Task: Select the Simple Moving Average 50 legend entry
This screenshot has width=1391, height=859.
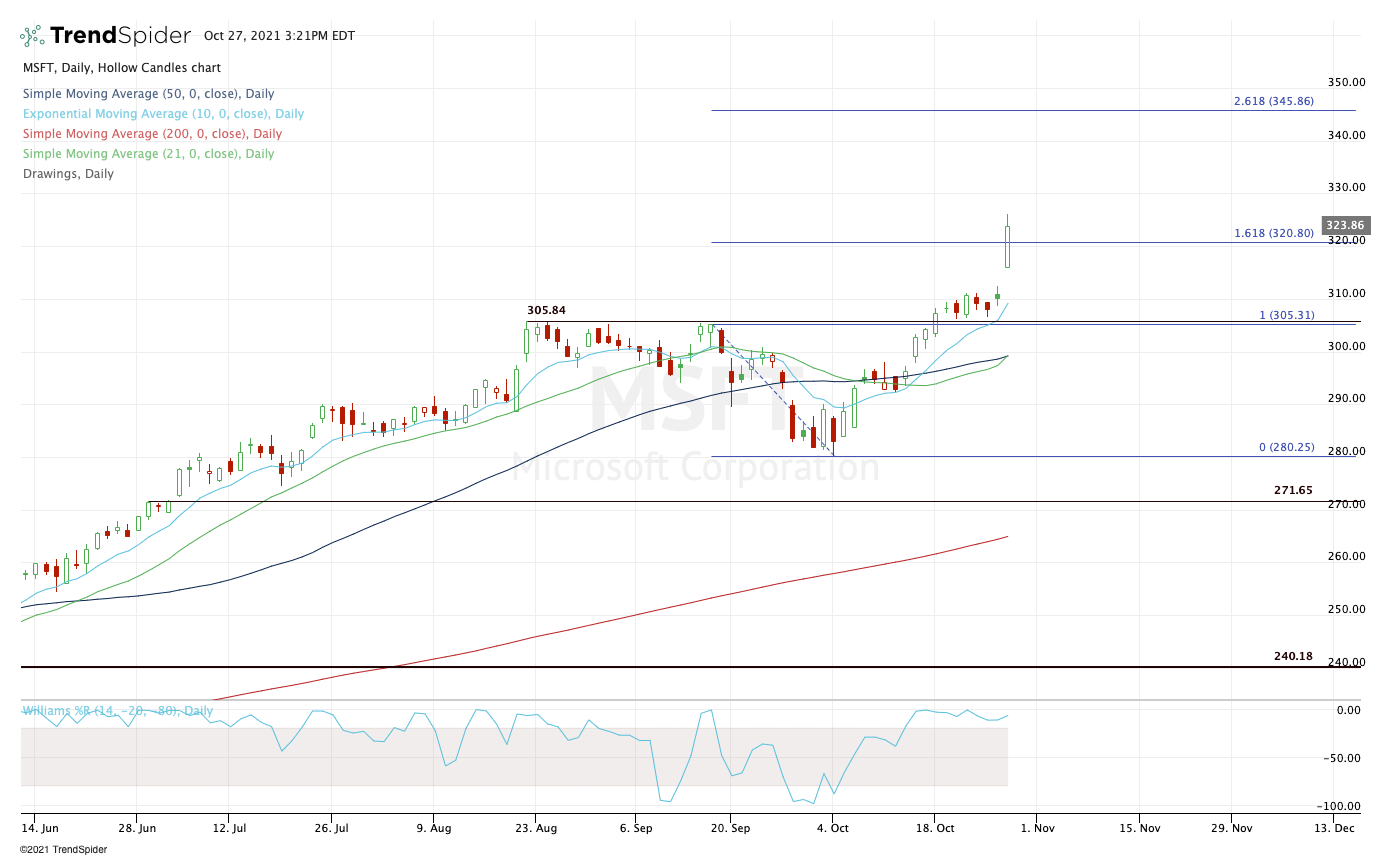Action: pos(148,94)
